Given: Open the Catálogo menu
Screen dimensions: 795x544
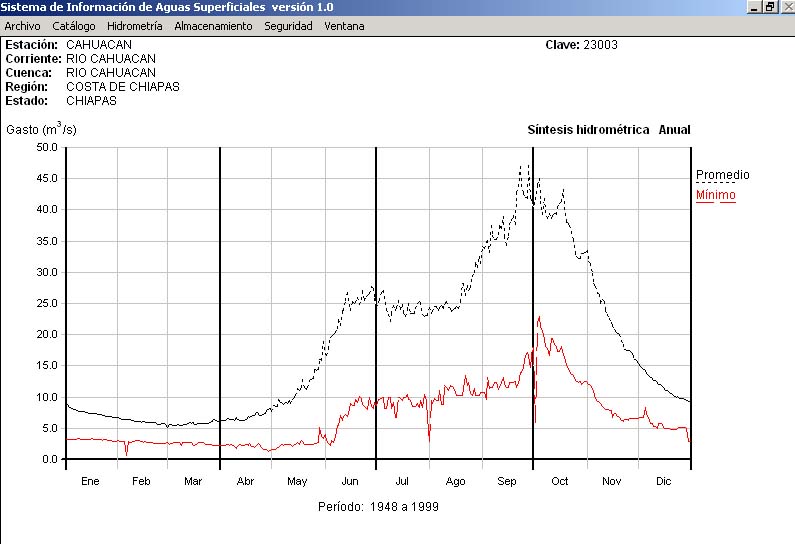Looking at the screenshot, I should (73, 26).
